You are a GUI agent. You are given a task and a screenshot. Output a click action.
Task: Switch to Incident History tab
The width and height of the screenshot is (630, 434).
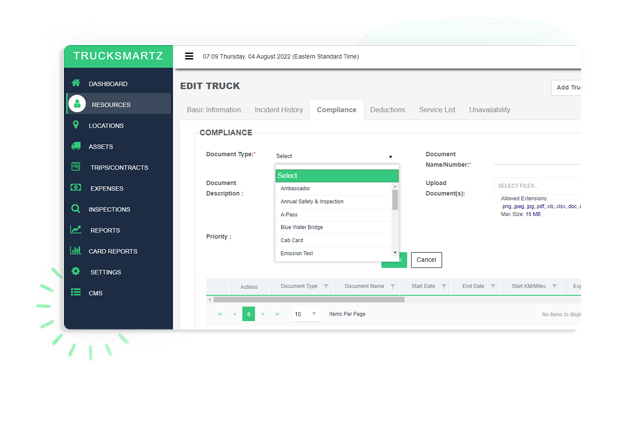point(278,110)
